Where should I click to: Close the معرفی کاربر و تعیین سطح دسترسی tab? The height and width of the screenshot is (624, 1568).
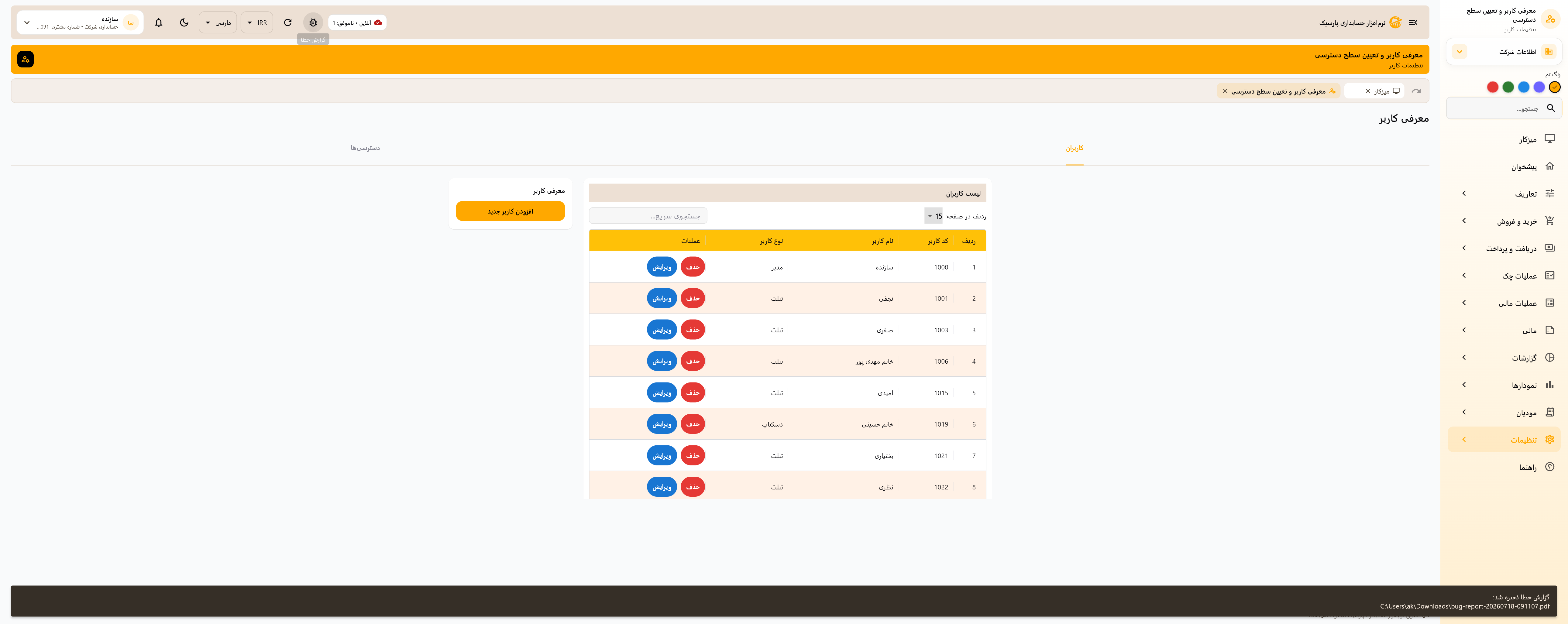pos(1225,91)
